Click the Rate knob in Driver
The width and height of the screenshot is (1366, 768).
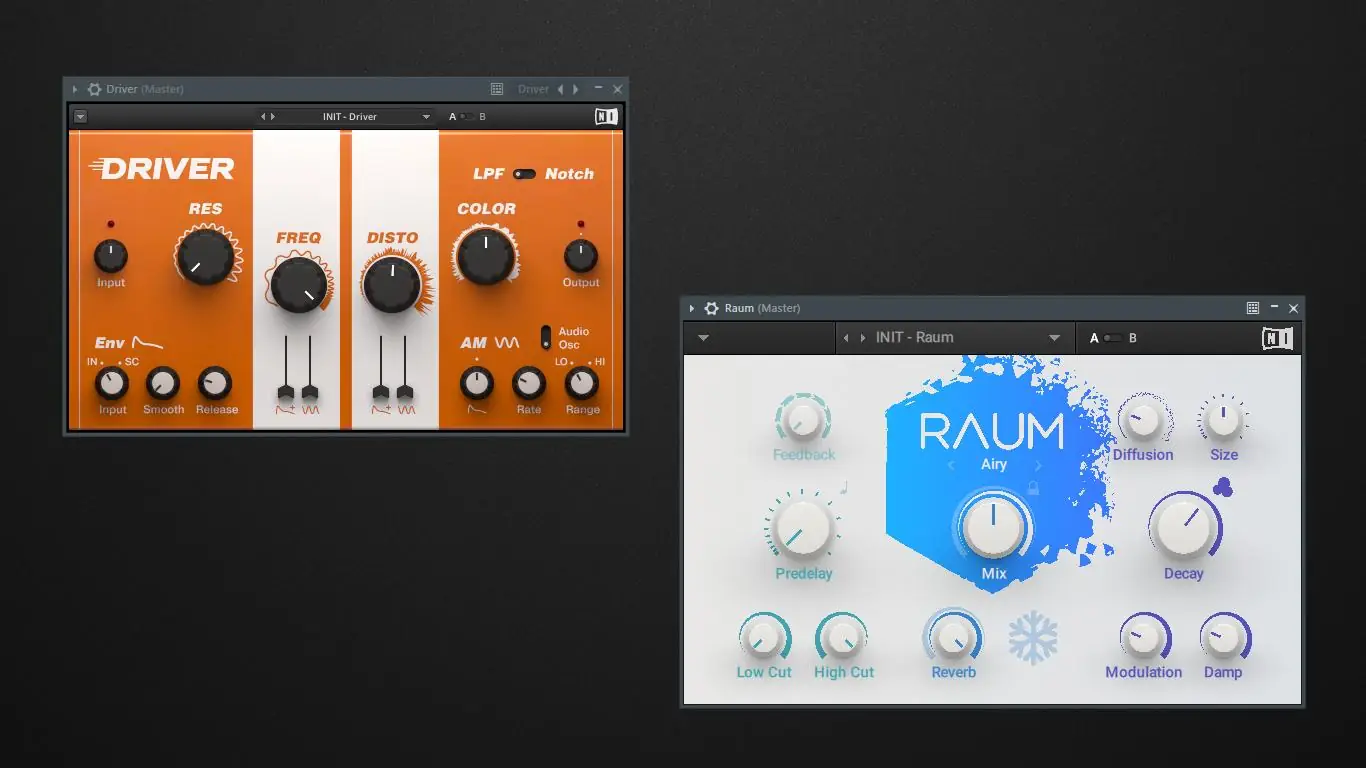click(529, 383)
